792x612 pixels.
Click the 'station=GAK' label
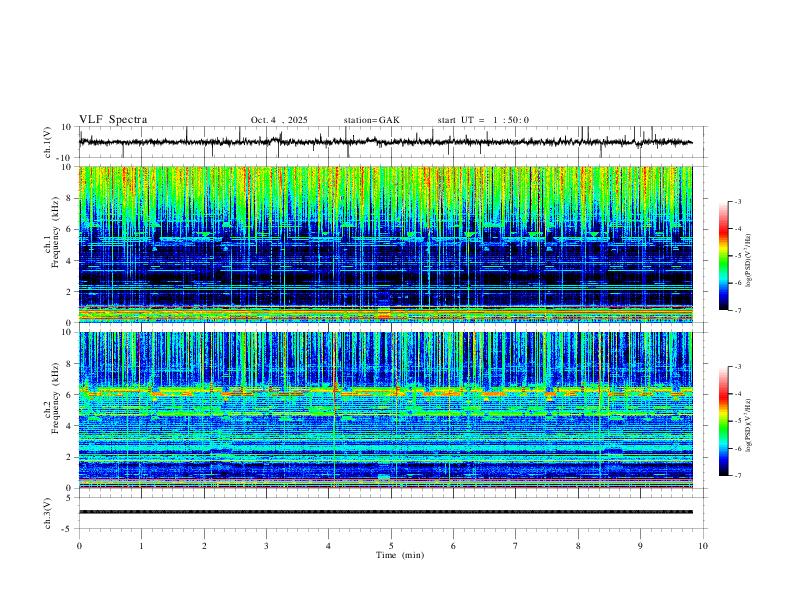(371, 120)
